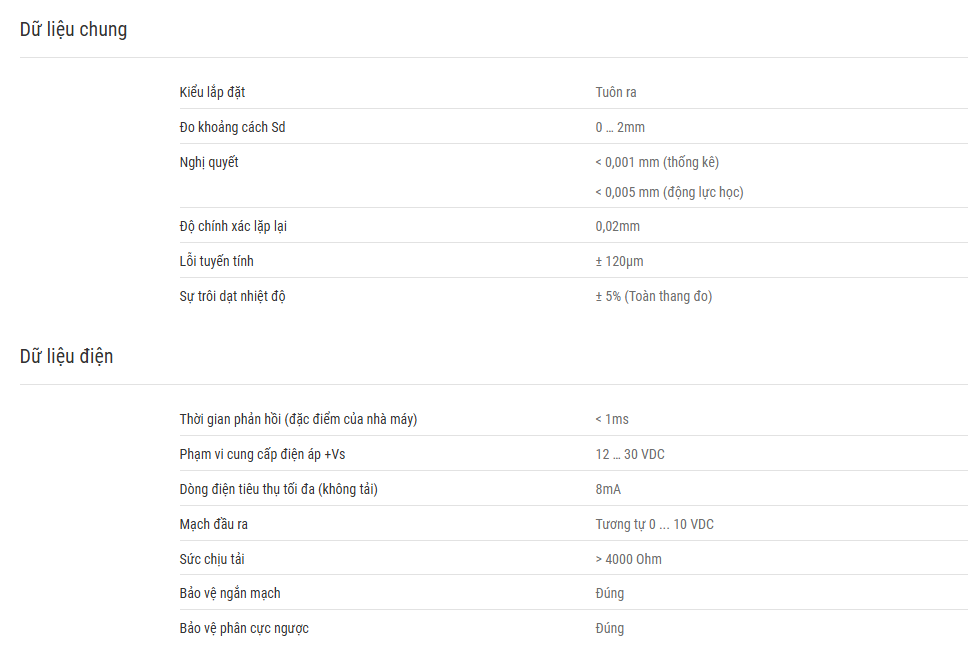Select the 'Kiểu lắp đặt' row label
The height and width of the screenshot is (652, 968).
212,92
